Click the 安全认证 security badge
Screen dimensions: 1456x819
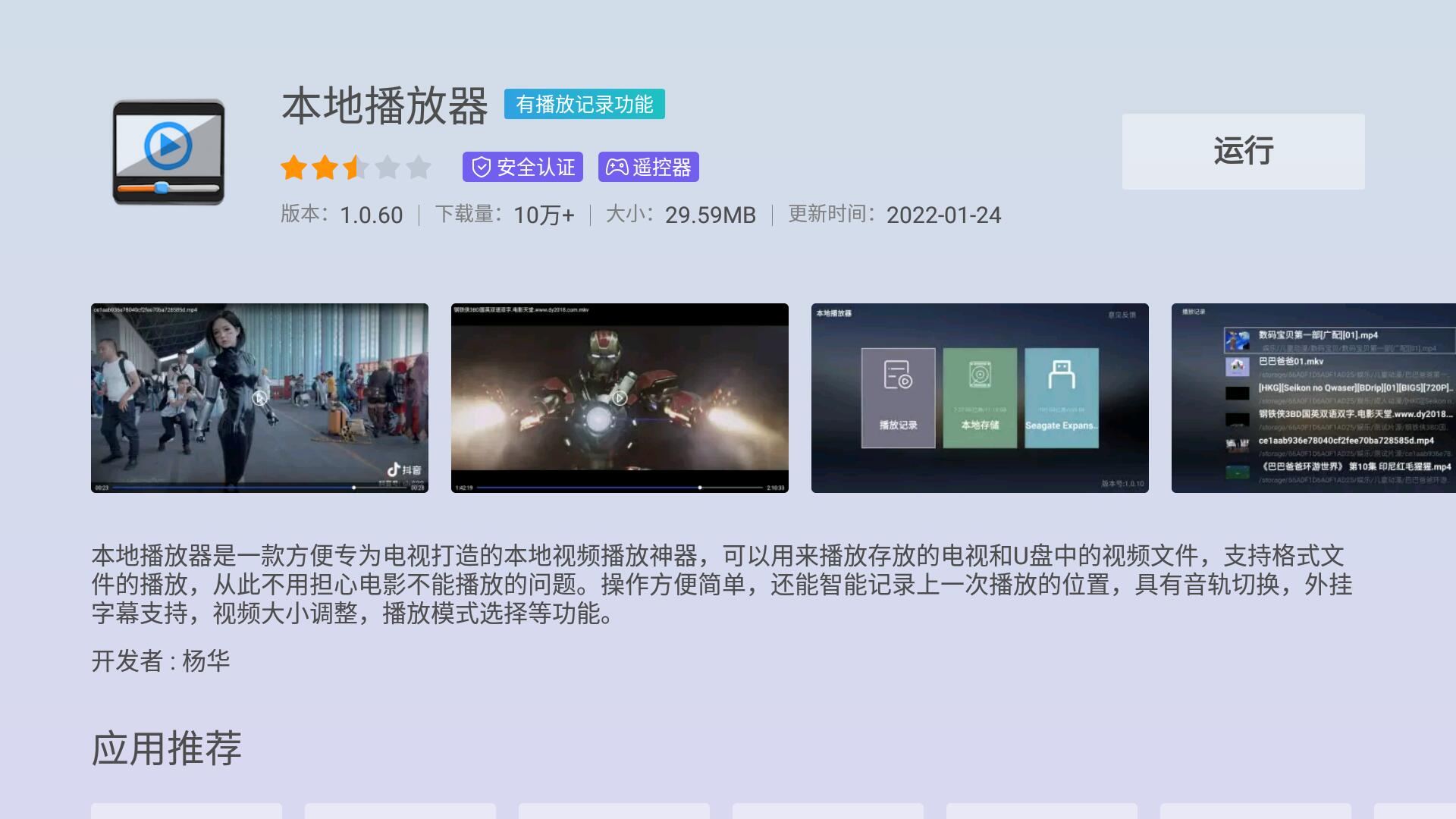pyautogui.click(x=522, y=167)
